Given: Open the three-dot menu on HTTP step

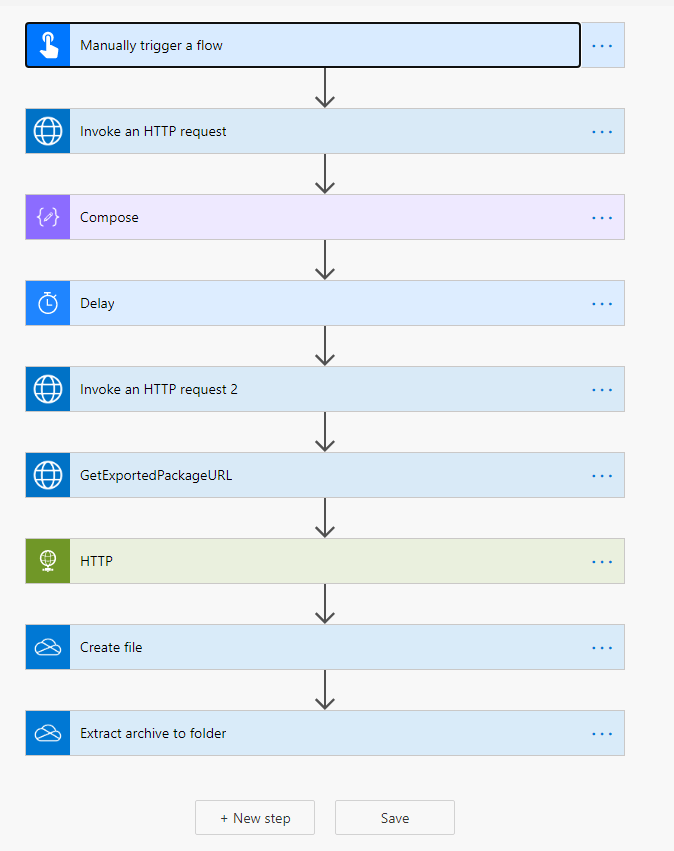Looking at the screenshot, I should 602,562.
